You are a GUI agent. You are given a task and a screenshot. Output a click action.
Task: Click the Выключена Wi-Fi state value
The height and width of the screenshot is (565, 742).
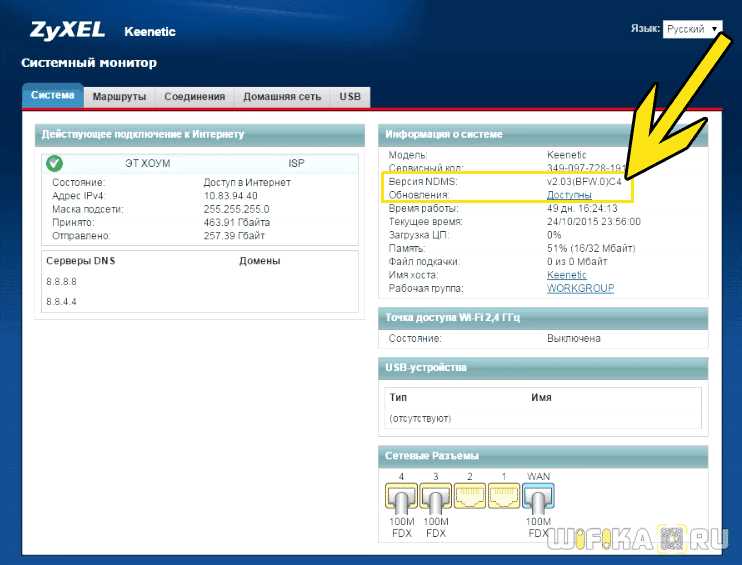[x=574, y=338]
